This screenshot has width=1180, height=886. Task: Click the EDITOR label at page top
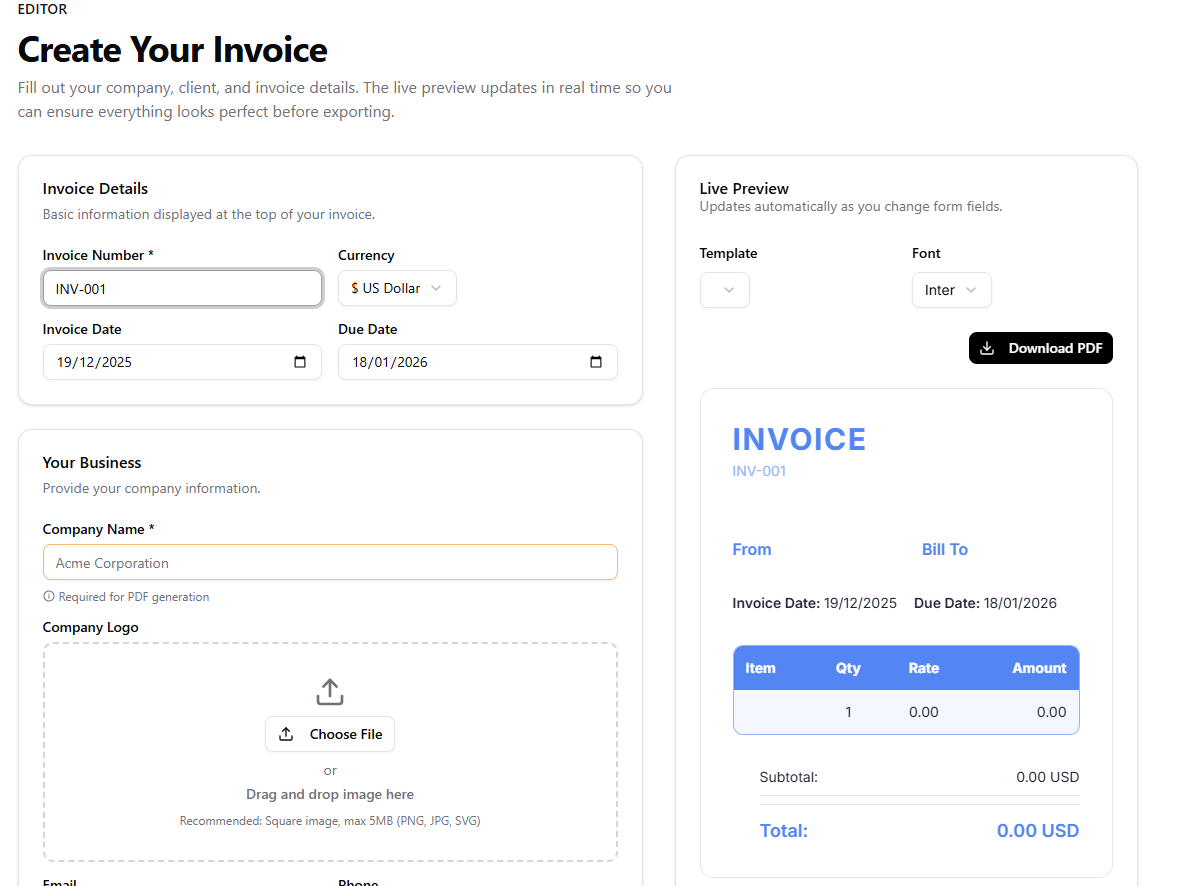(x=41, y=9)
